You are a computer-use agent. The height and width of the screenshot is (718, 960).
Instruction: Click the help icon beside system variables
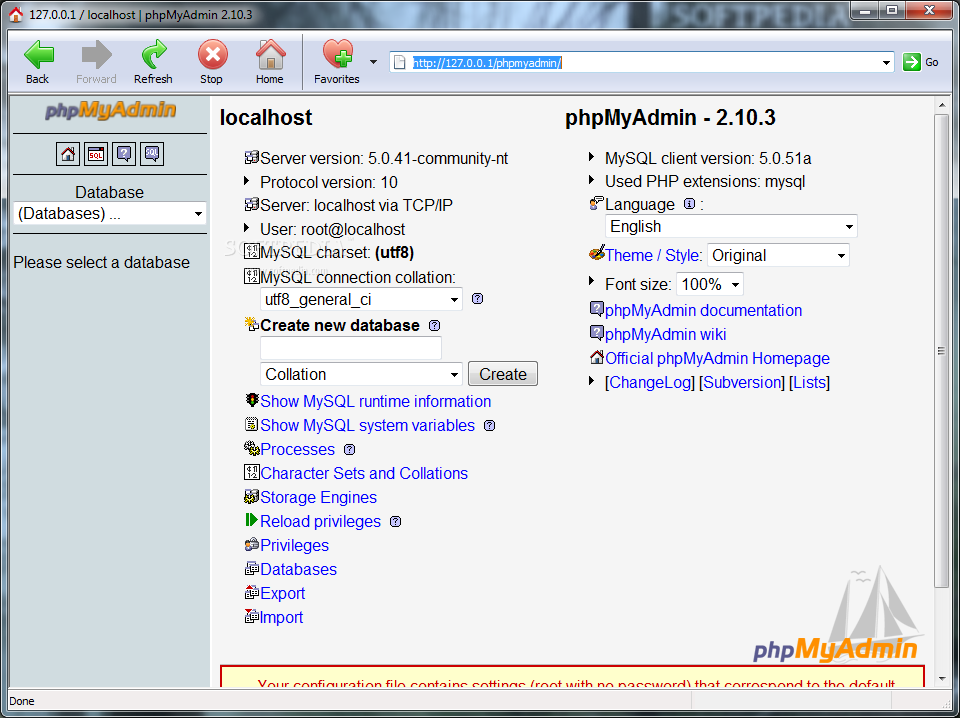click(x=490, y=425)
